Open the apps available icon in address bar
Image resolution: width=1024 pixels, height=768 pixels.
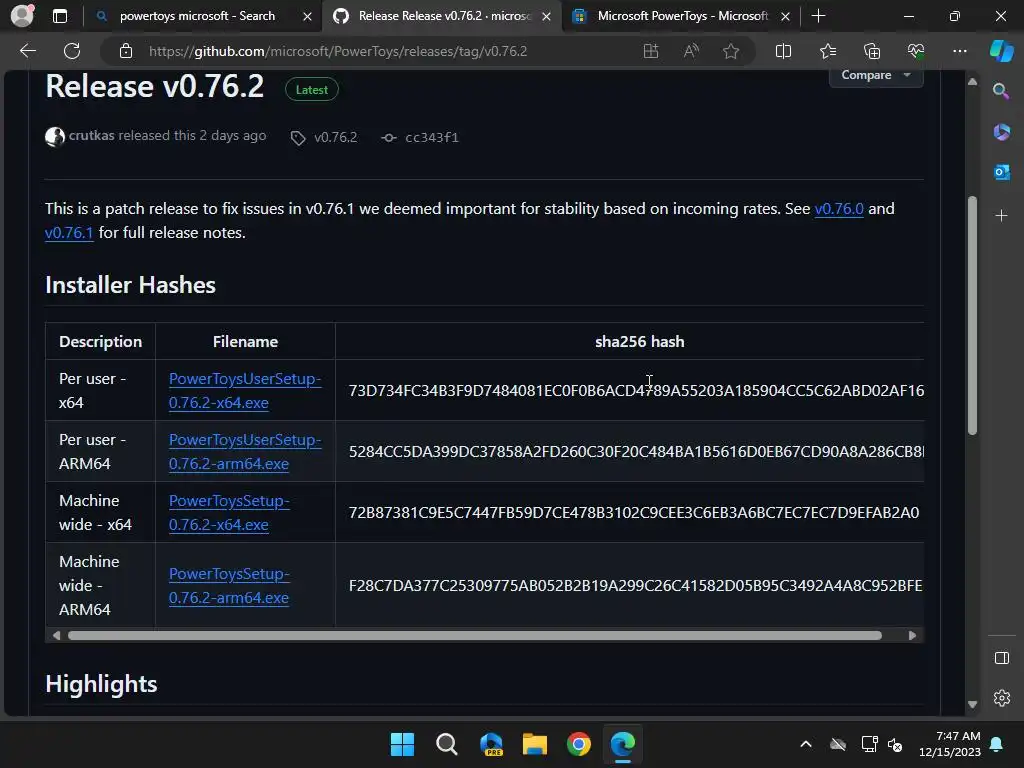pyautogui.click(x=650, y=51)
